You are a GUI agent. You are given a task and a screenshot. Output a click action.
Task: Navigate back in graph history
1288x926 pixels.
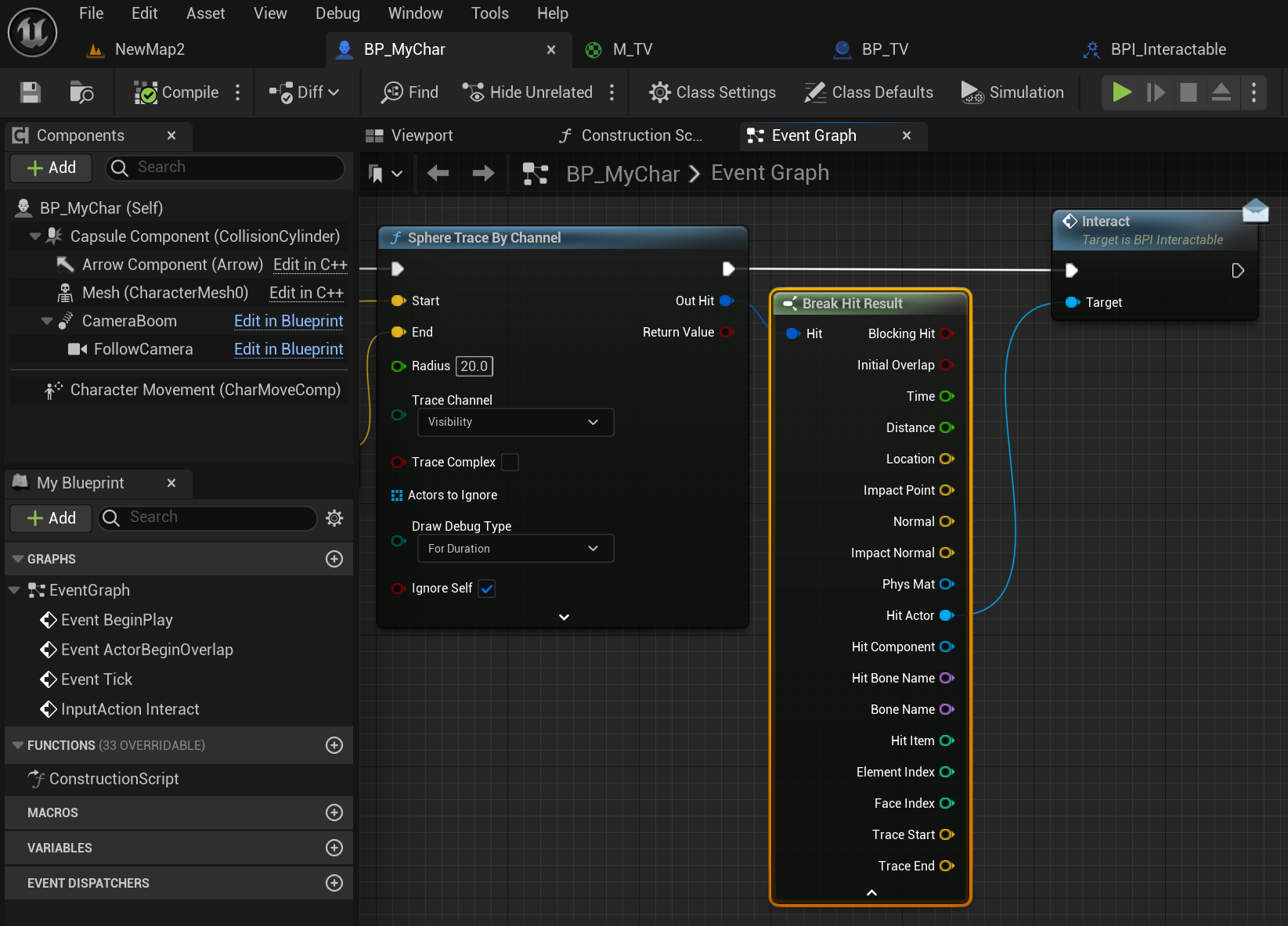click(x=438, y=173)
